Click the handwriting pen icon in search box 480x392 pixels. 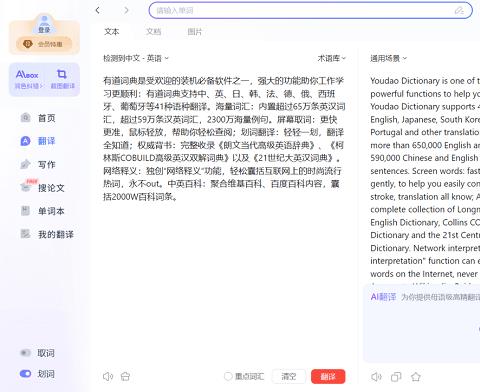click(459, 10)
